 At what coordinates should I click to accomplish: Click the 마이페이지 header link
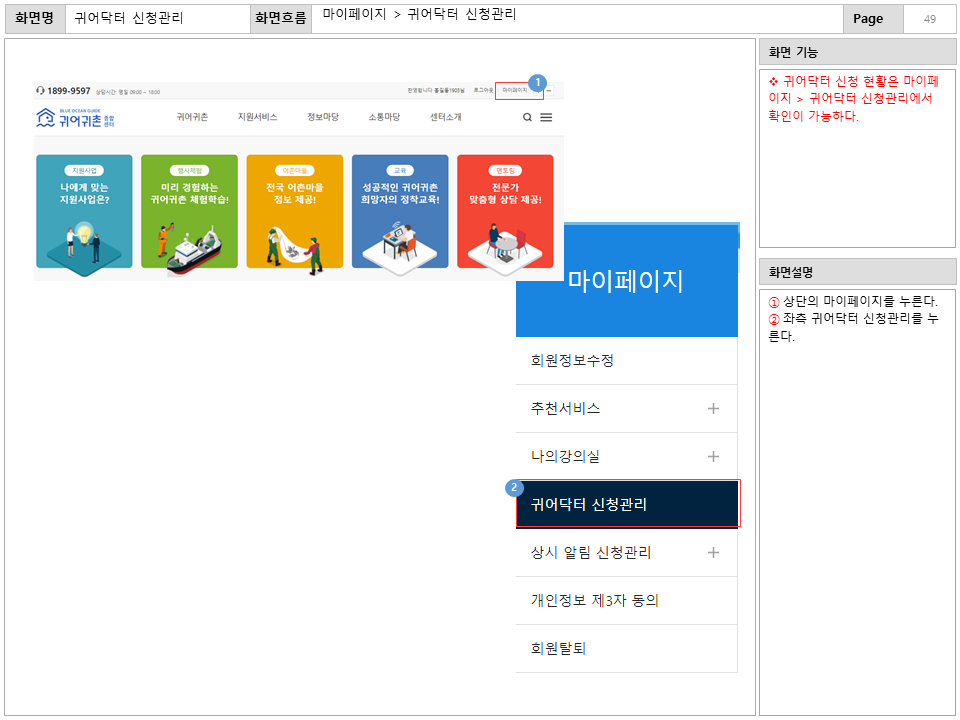(513, 89)
